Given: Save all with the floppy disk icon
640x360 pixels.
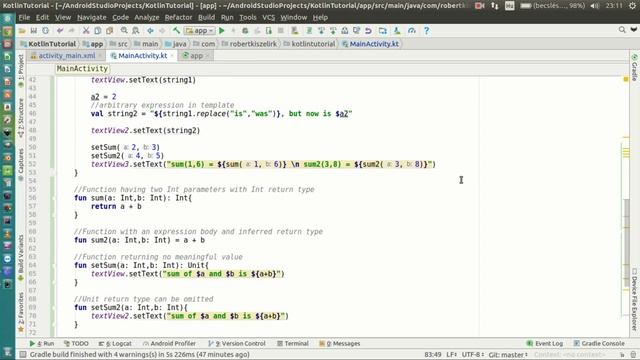Looking at the screenshot, I should pos(34,31).
